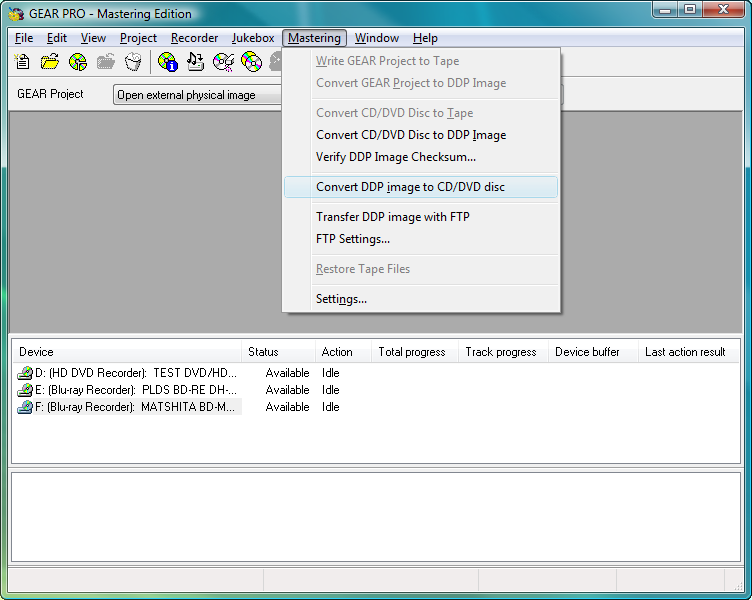Click the Status column header
Image resolution: width=752 pixels, height=600 pixels.
(264, 352)
